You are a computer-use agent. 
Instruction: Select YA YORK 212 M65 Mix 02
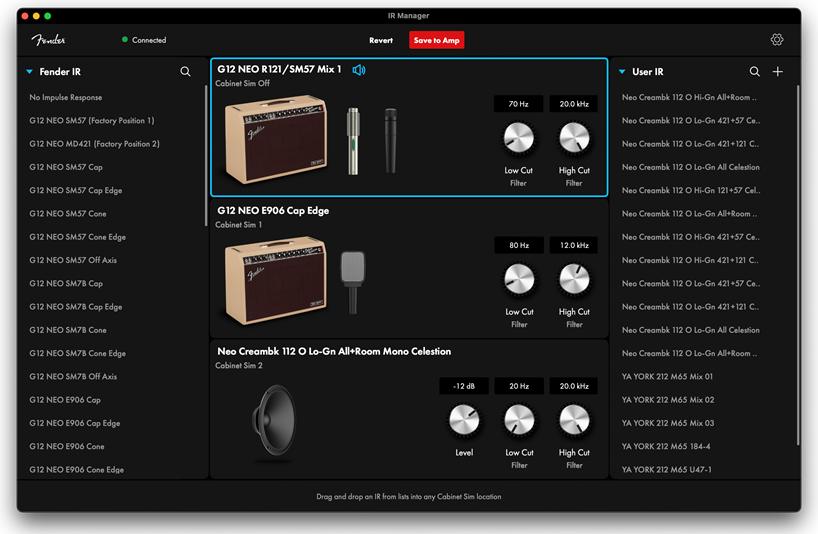point(668,400)
